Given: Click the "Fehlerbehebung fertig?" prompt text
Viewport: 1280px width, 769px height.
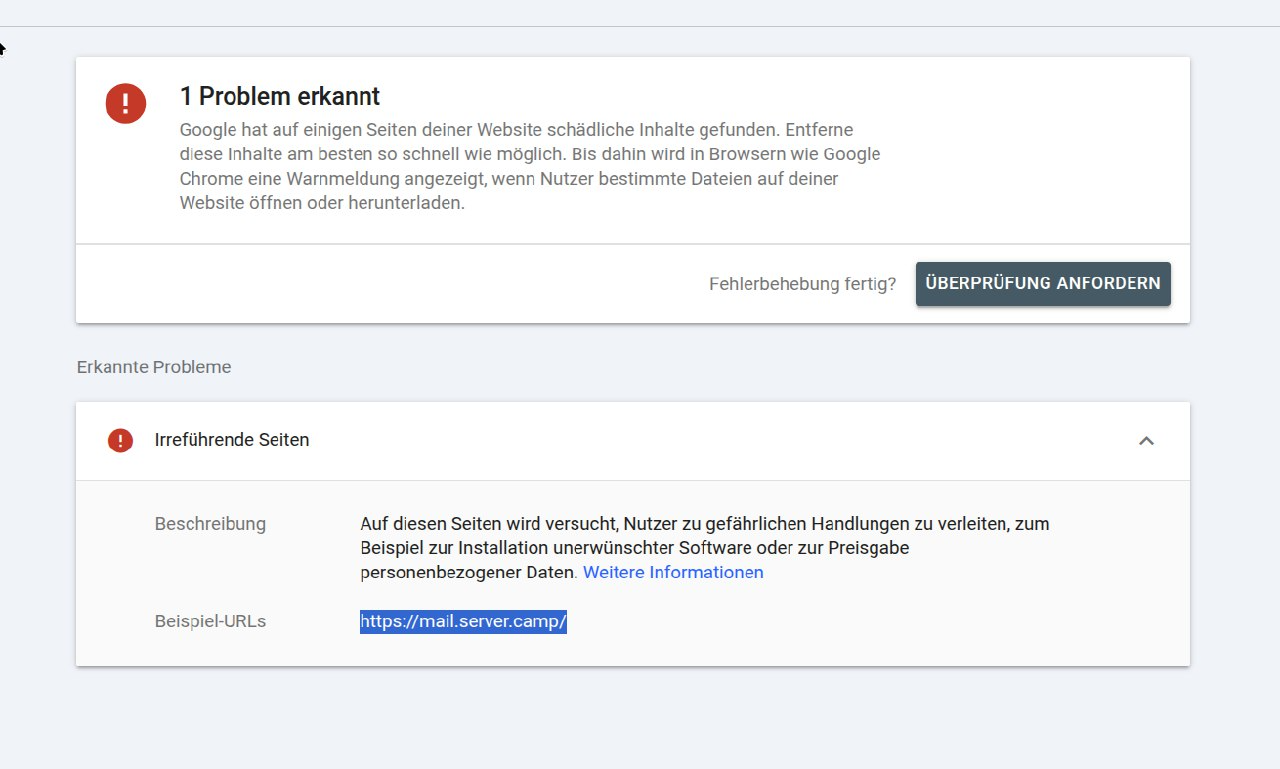Looking at the screenshot, I should tap(802, 284).
